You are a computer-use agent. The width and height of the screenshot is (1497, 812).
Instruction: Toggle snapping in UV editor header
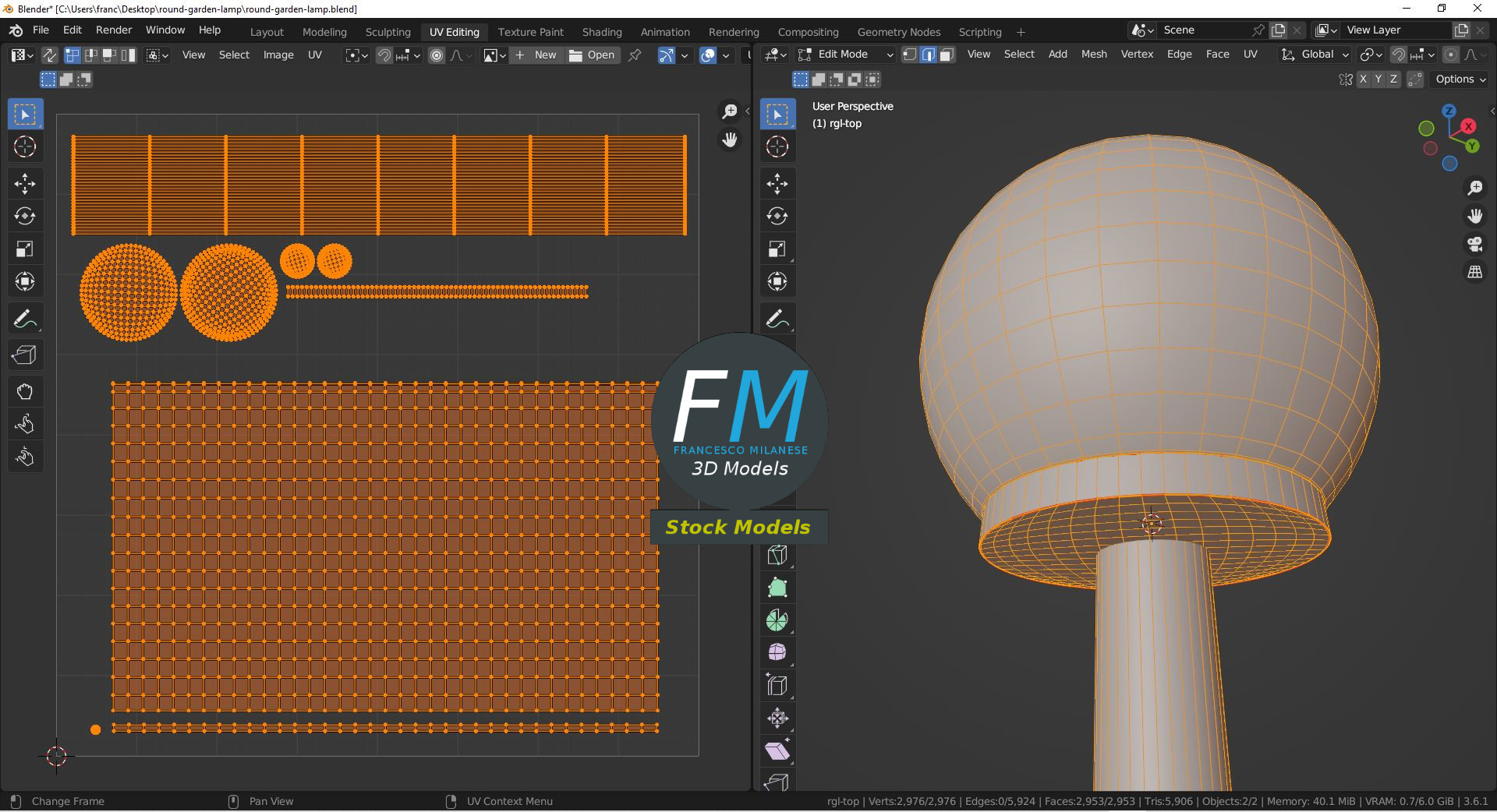pyautogui.click(x=384, y=55)
